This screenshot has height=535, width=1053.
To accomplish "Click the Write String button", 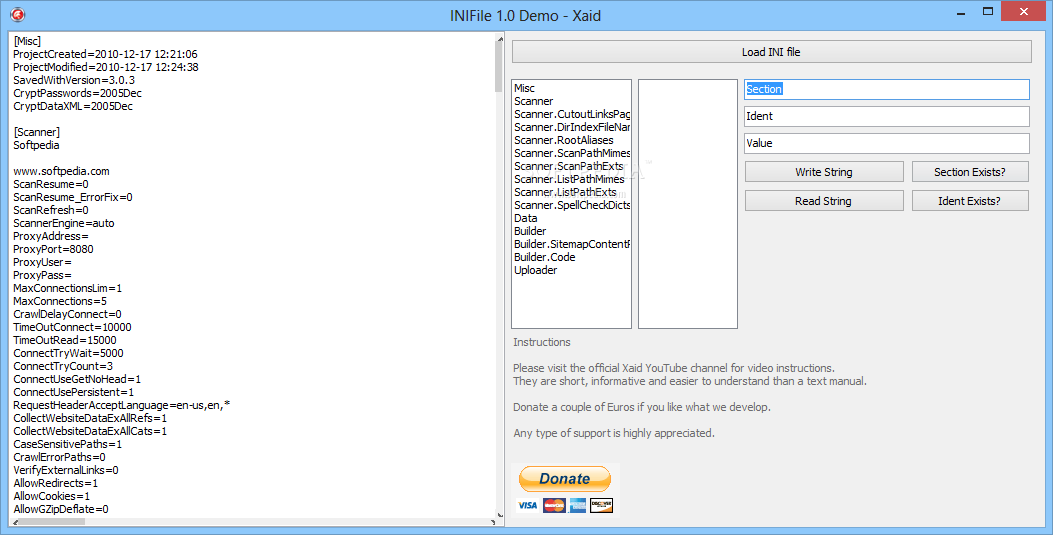I will point(824,172).
